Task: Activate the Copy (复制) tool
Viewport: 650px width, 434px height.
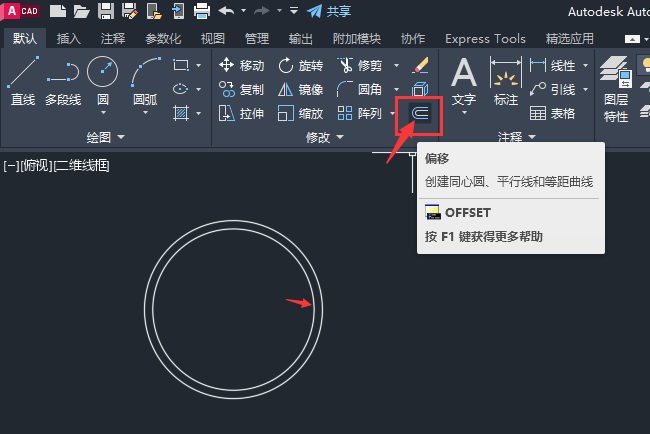Action: (x=241, y=89)
